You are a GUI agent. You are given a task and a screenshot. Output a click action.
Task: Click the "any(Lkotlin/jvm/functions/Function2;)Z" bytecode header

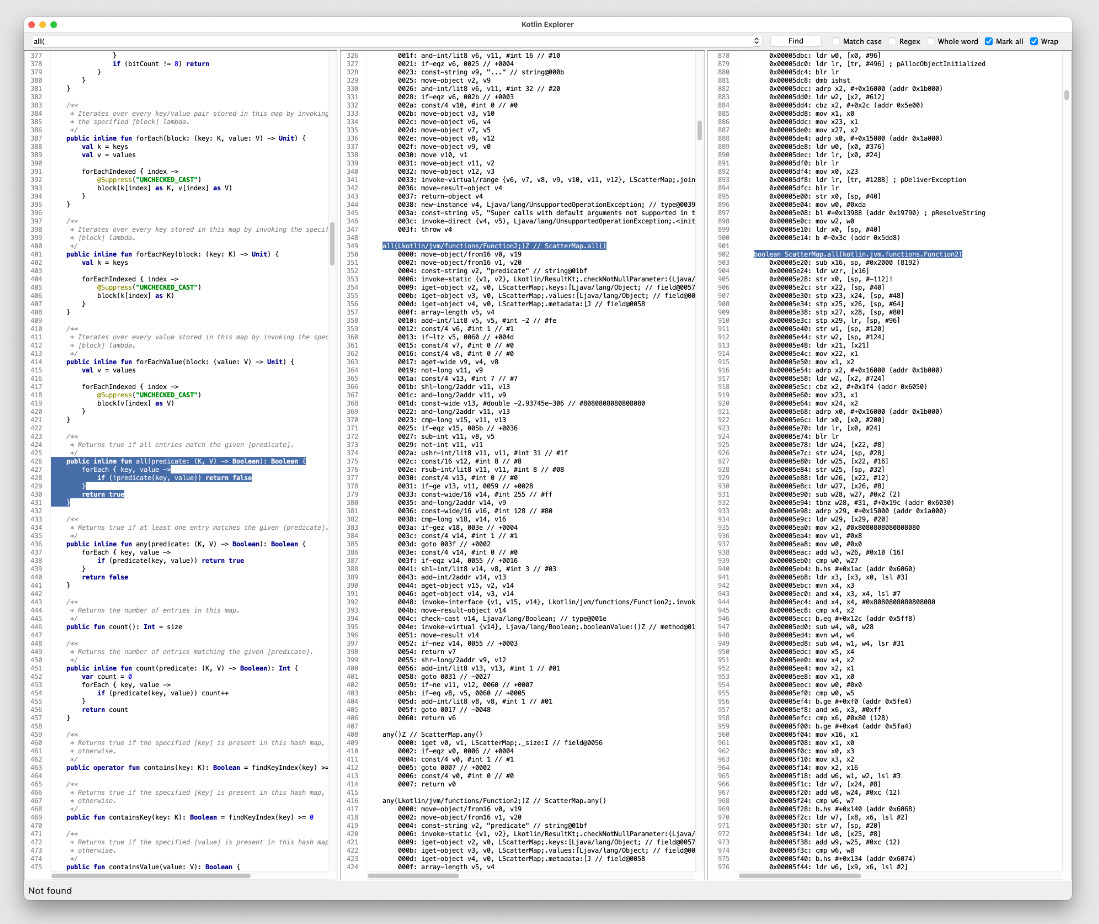point(494,801)
